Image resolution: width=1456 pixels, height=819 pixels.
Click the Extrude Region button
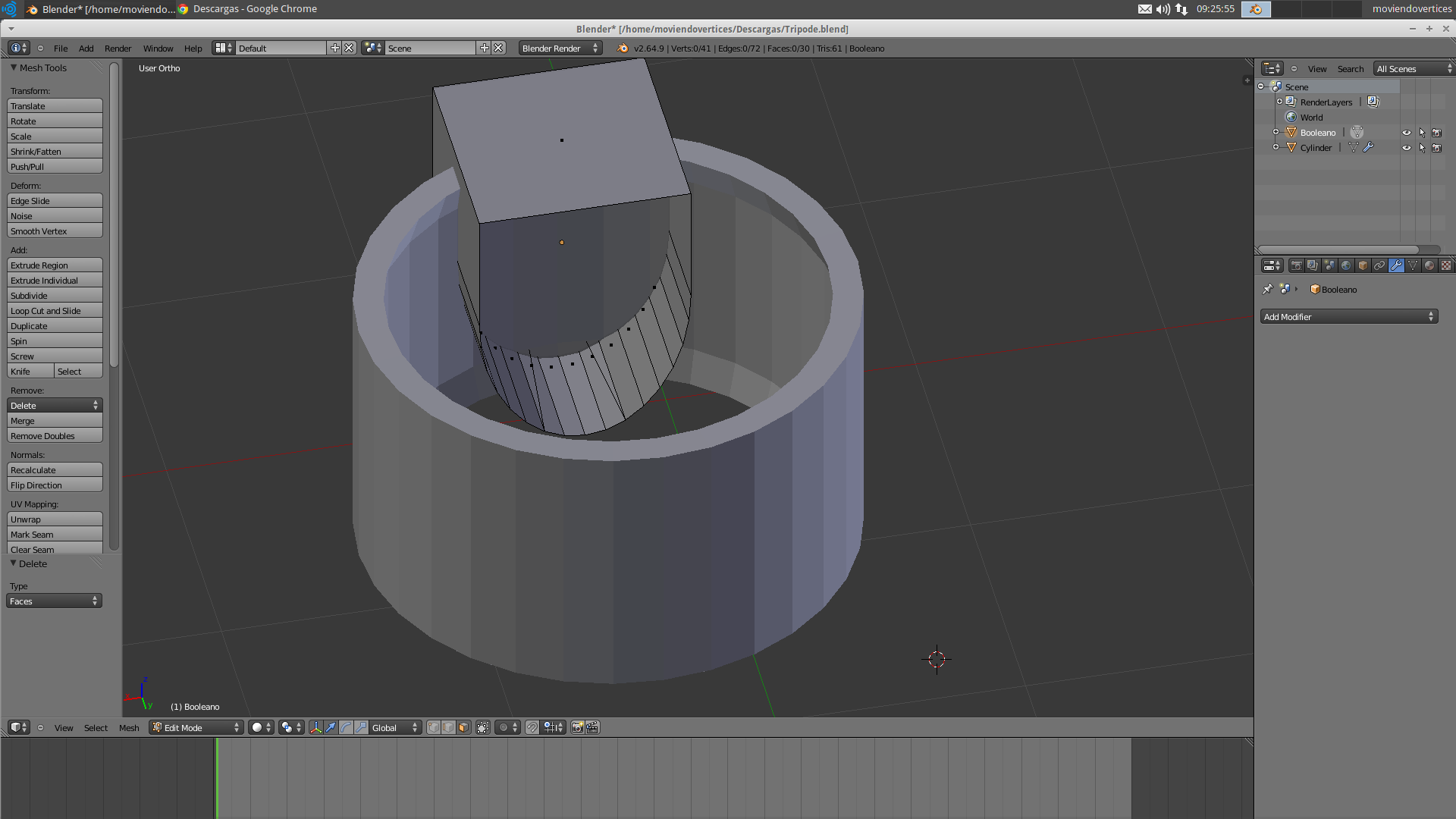coord(55,265)
